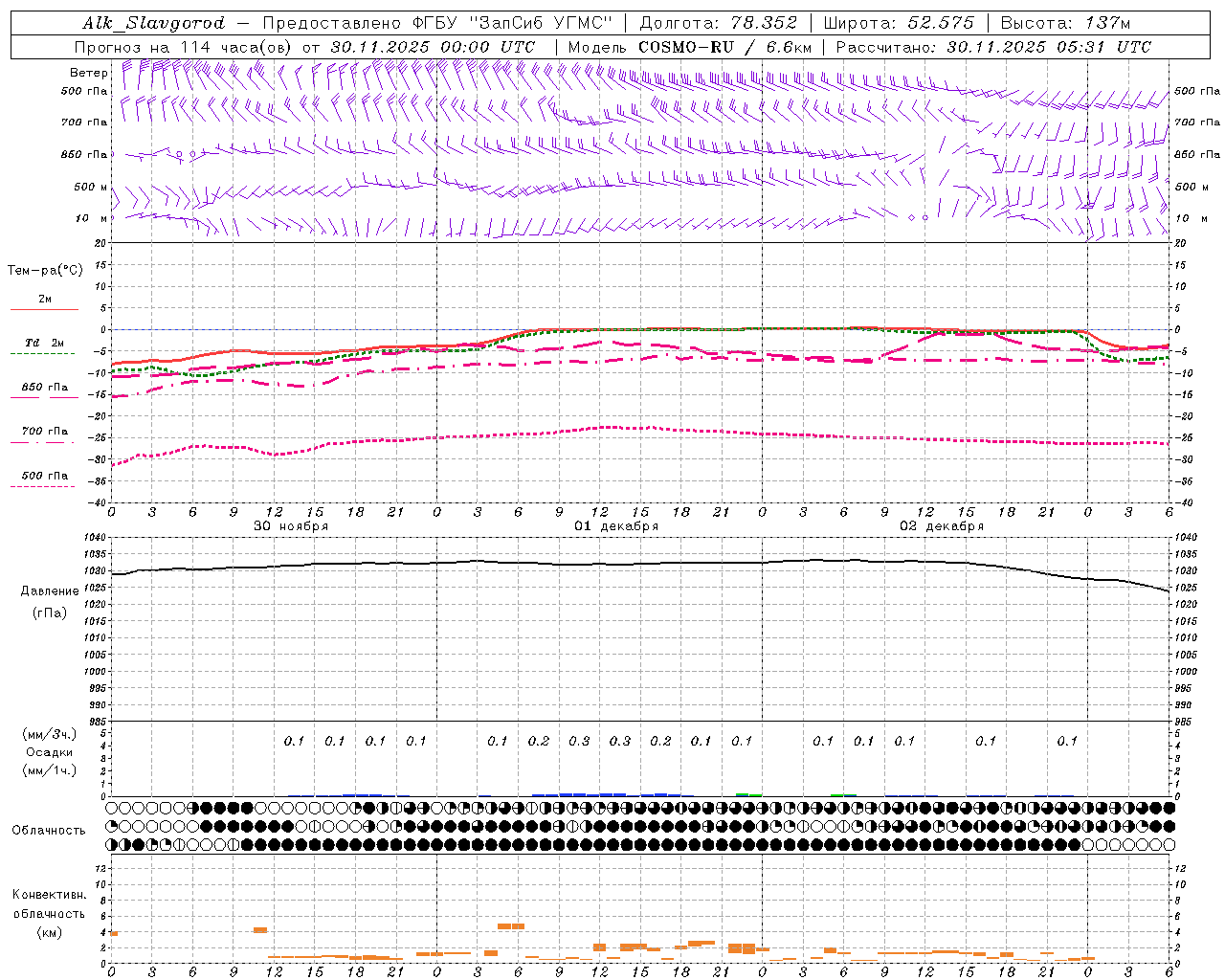Click the right-side "850 гПа" wind level label
This screenshot has height=980, width=1225.
pos(1197,154)
